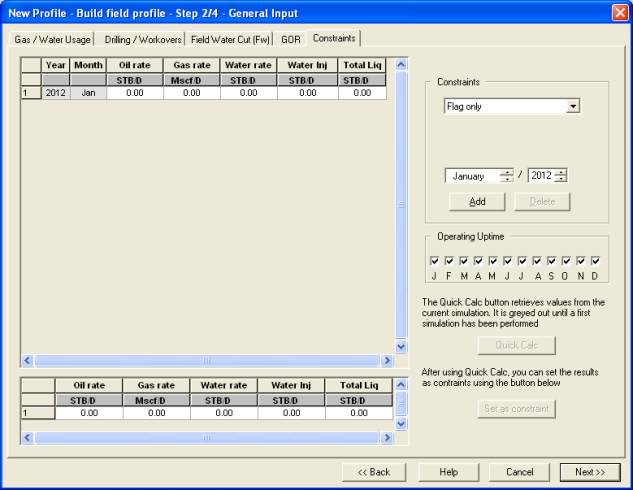
Task: Open the GOR tab
Action: 291,39
